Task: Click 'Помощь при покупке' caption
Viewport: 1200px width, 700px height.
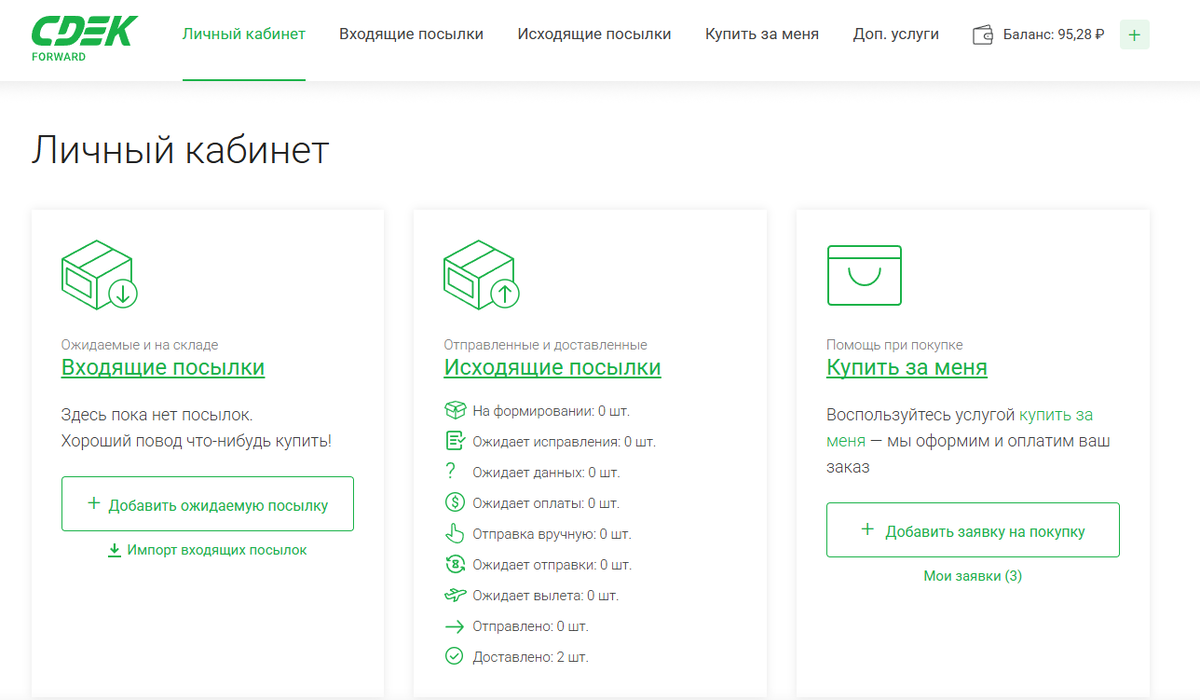Action: pyautogui.click(x=895, y=345)
